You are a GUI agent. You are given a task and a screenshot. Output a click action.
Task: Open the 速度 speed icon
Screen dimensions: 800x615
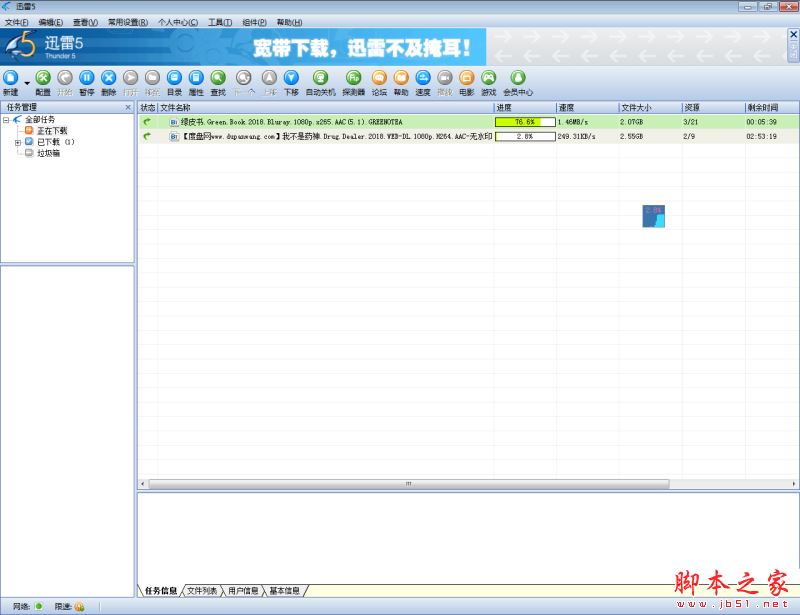point(423,78)
